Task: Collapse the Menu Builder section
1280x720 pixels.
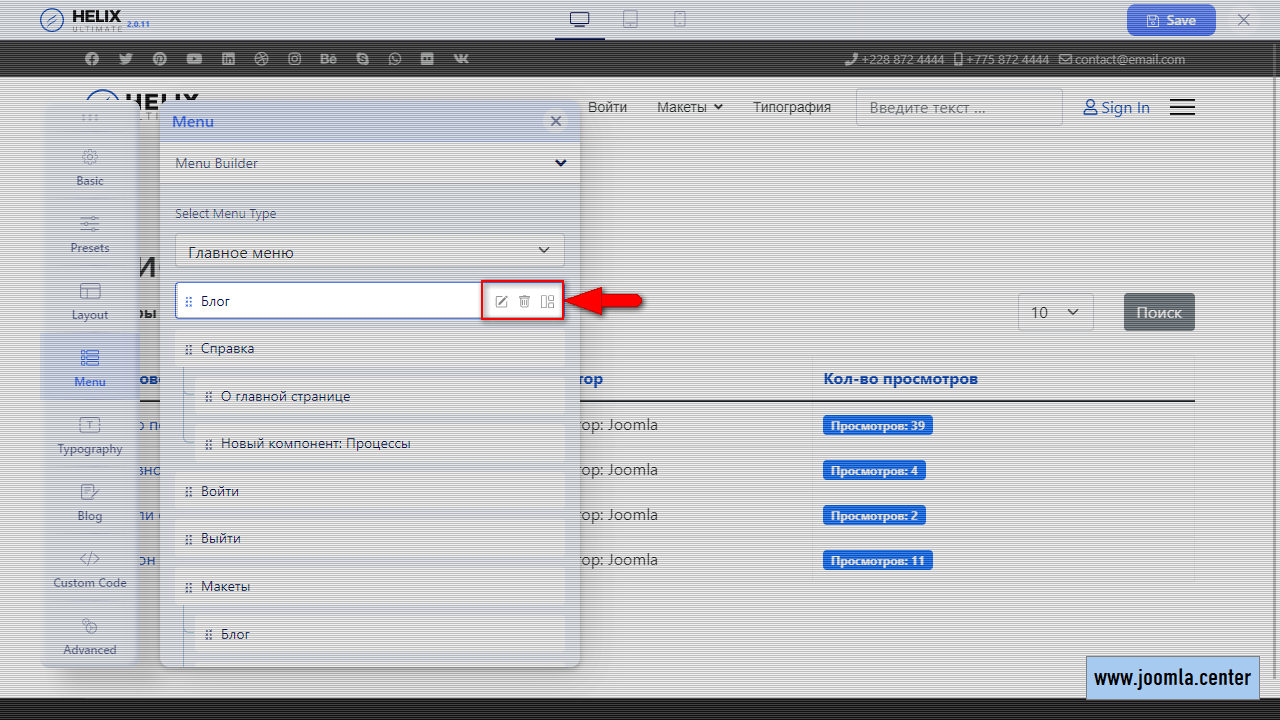Action: point(560,163)
